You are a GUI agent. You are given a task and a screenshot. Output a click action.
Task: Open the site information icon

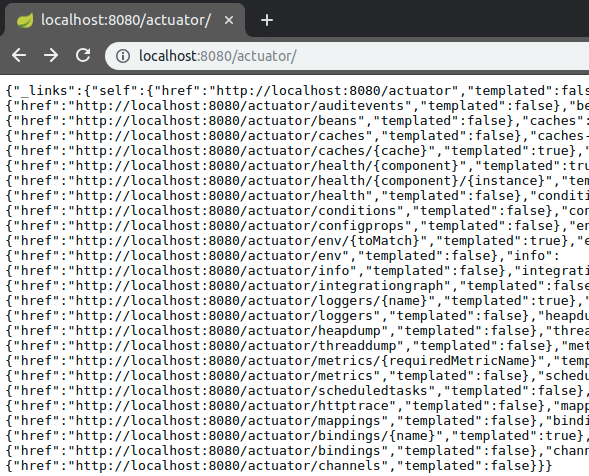(123, 56)
